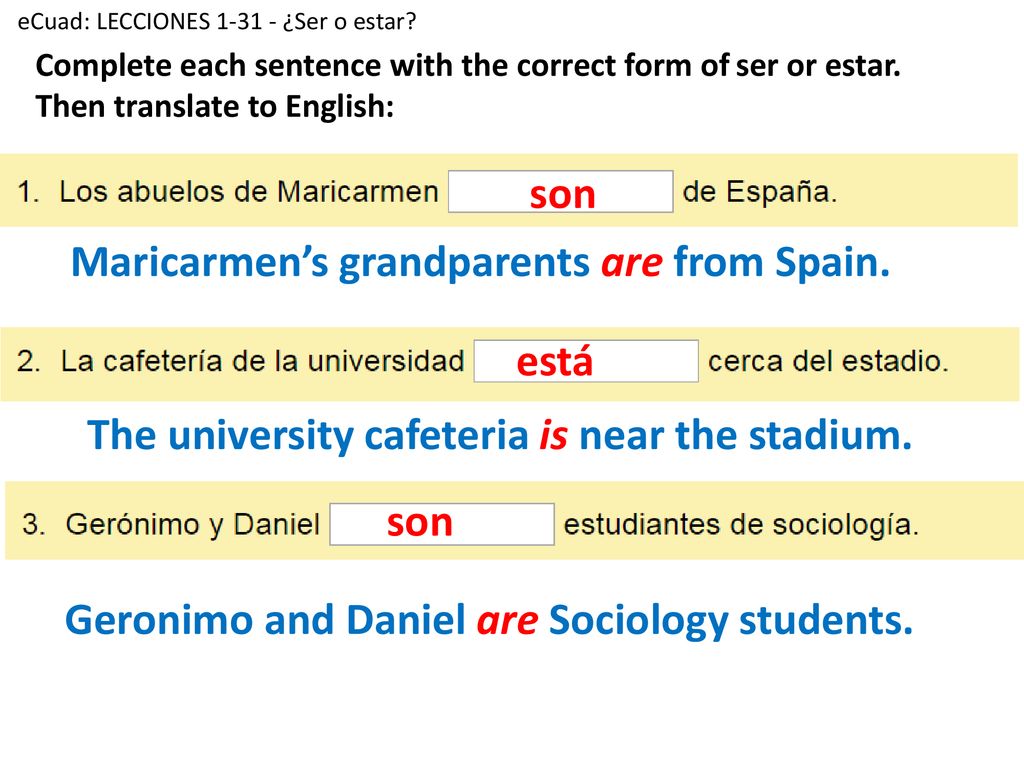Click 'Geronimo and Daniel' in the translation
Viewport: 1024px width, 768px height.
(x=265, y=620)
